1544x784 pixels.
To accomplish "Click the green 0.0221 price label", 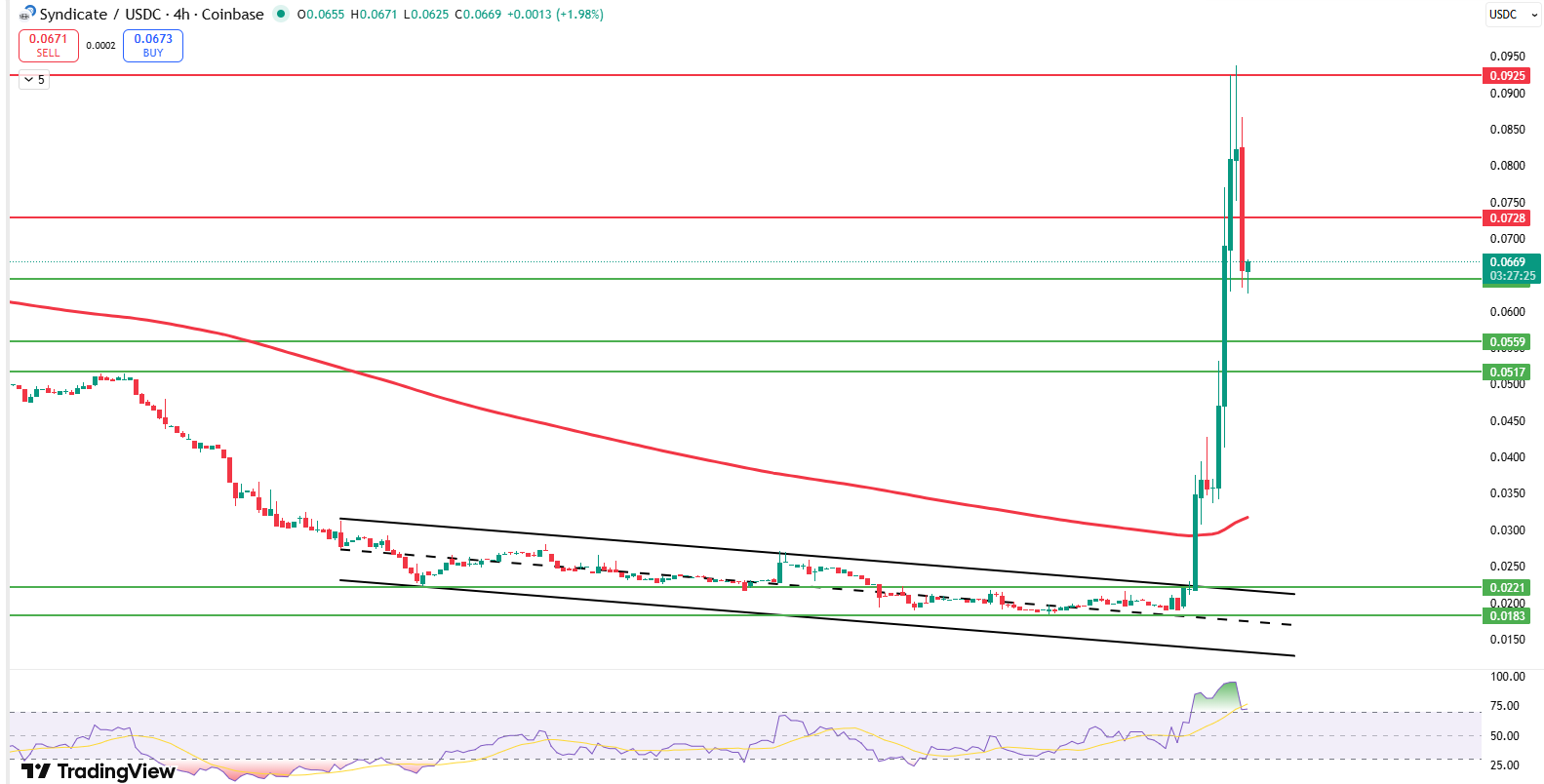I will [1507, 588].
